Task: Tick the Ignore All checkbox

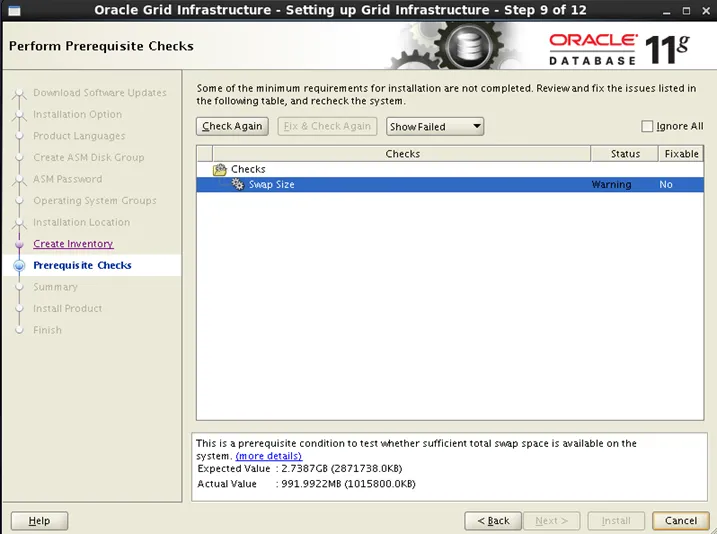Action: (647, 126)
